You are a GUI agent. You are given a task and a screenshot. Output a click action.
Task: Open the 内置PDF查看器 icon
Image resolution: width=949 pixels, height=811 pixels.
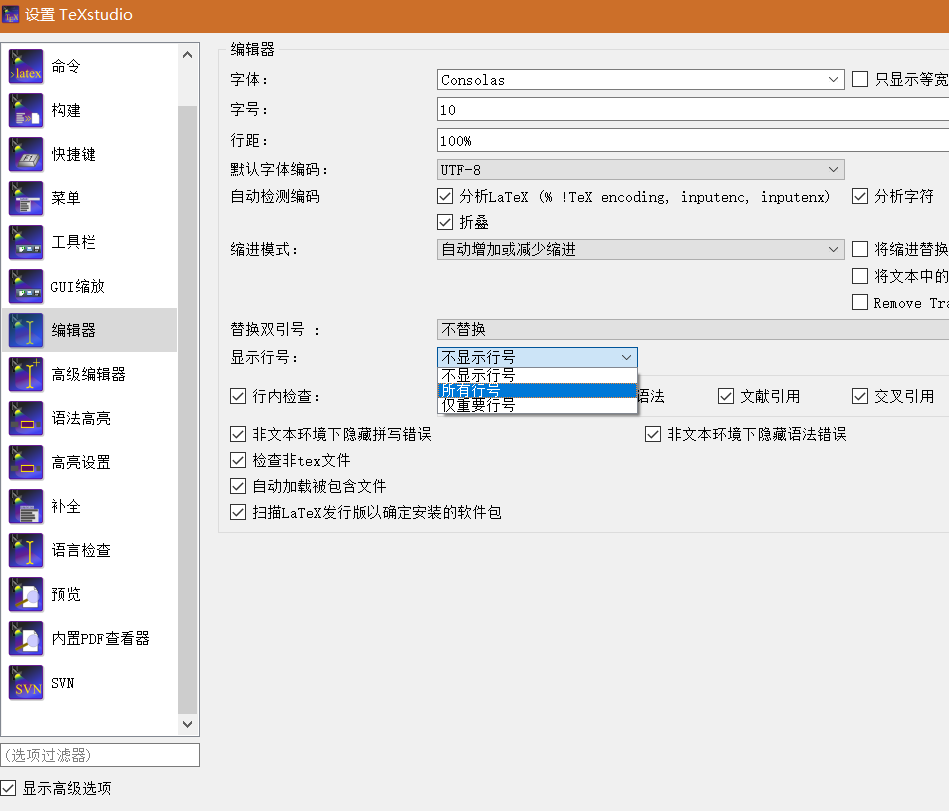26,638
